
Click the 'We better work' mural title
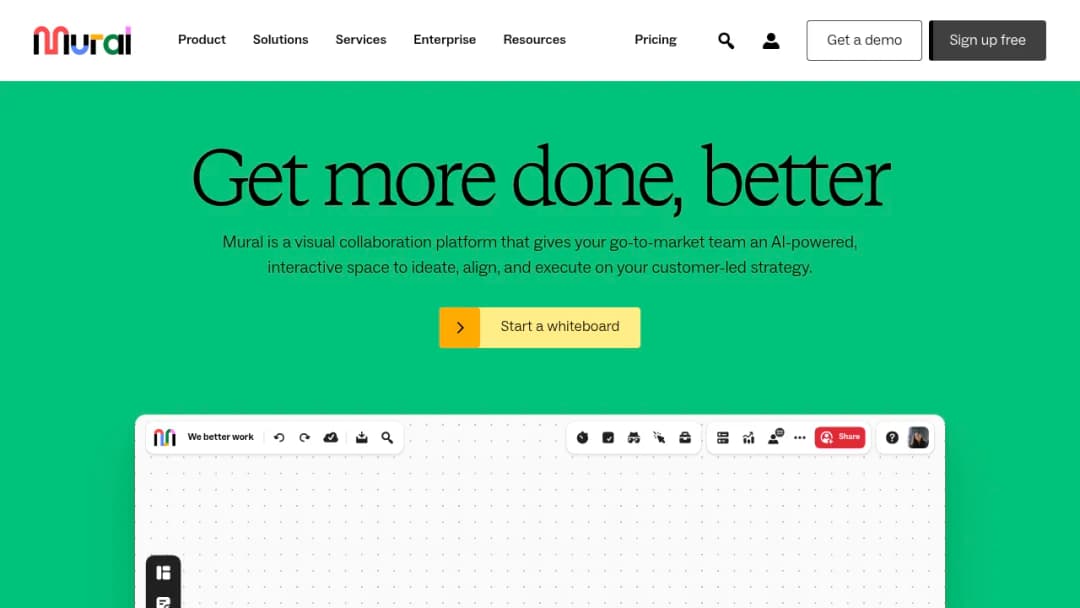click(x=220, y=437)
